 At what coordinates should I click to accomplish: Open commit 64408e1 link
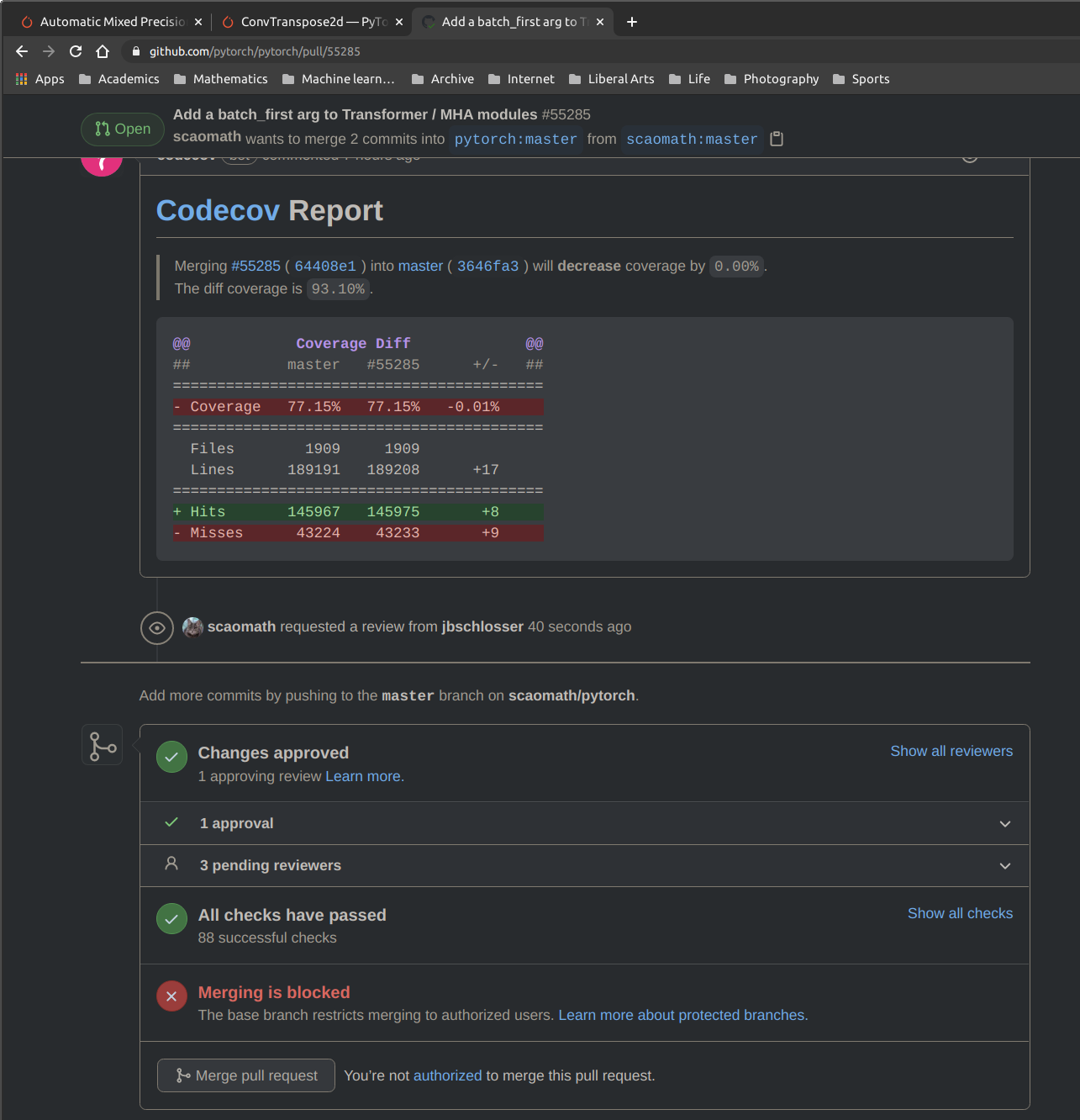pos(325,266)
